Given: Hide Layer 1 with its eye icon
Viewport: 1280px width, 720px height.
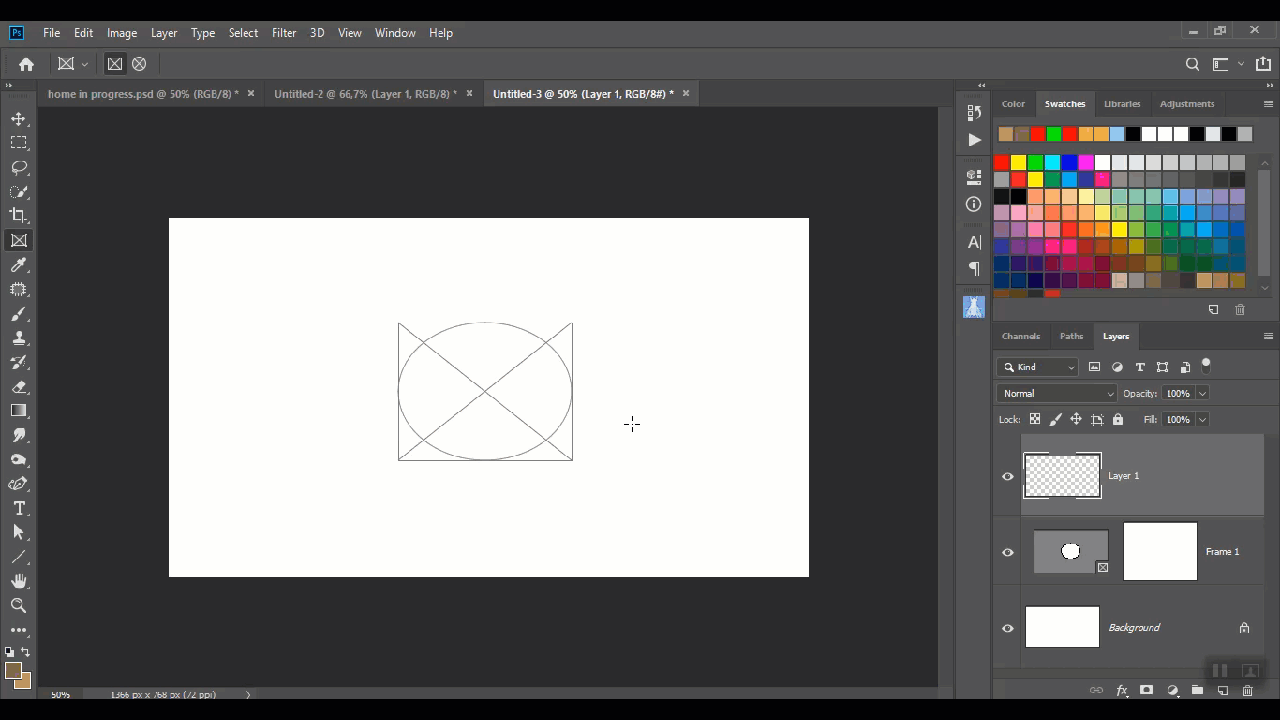Looking at the screenshot, I should (x=1008, y=476).
